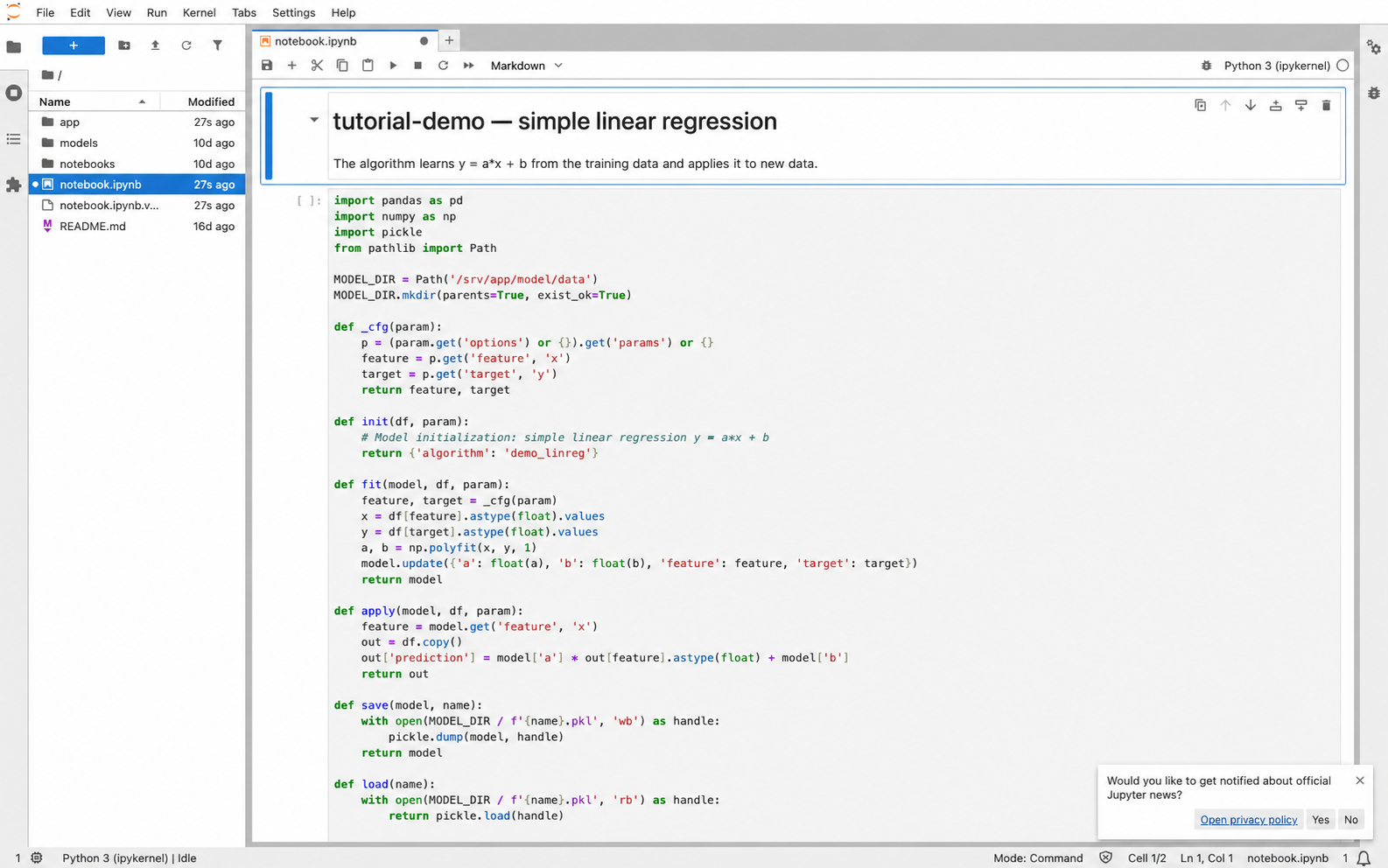Open the Help menu
The width and height of the screenshot is (1388, 868).
pos(343,12)
